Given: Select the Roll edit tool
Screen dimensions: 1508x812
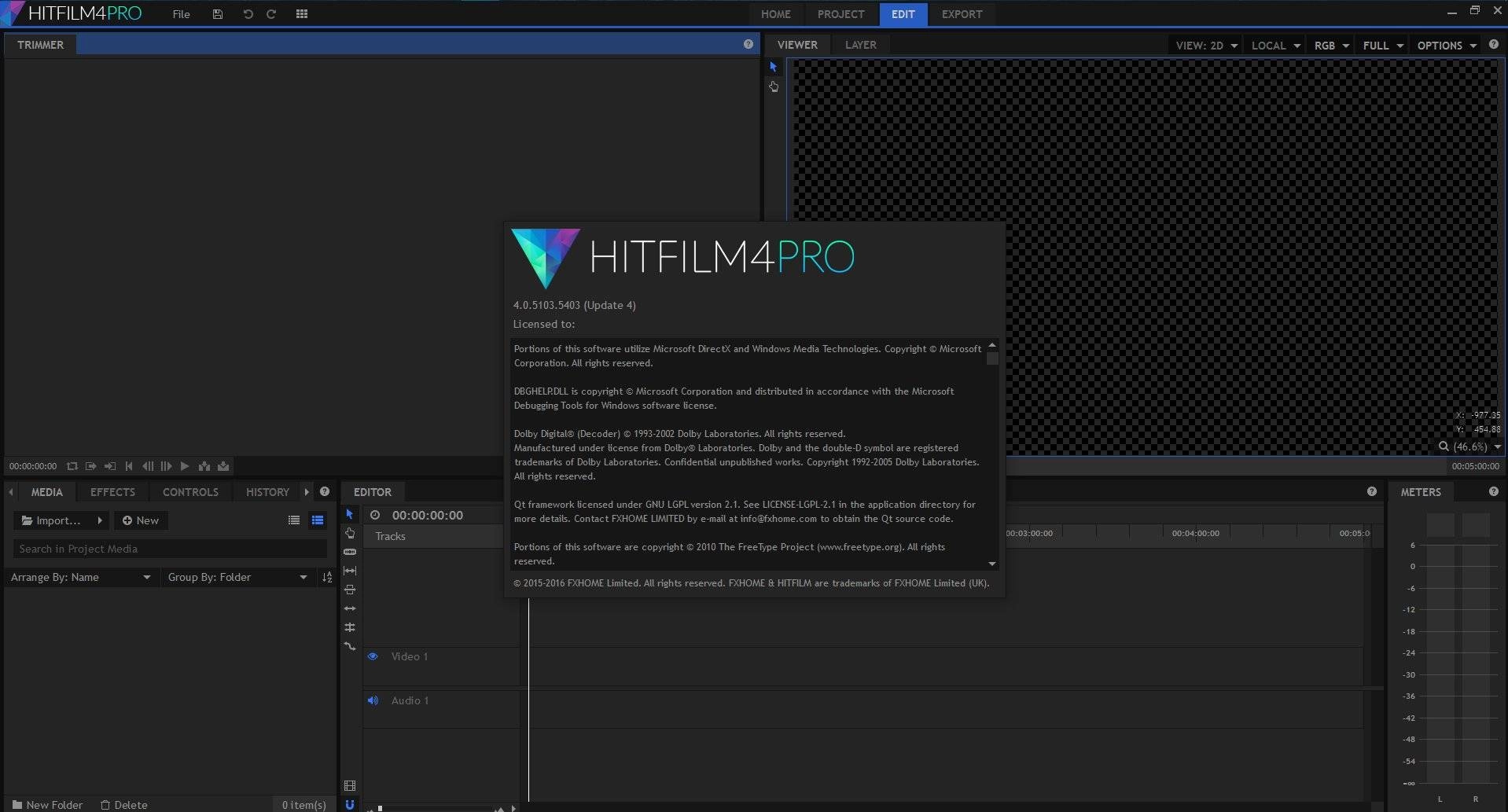Looking at the screenshot, I should (x=350, y=627).
